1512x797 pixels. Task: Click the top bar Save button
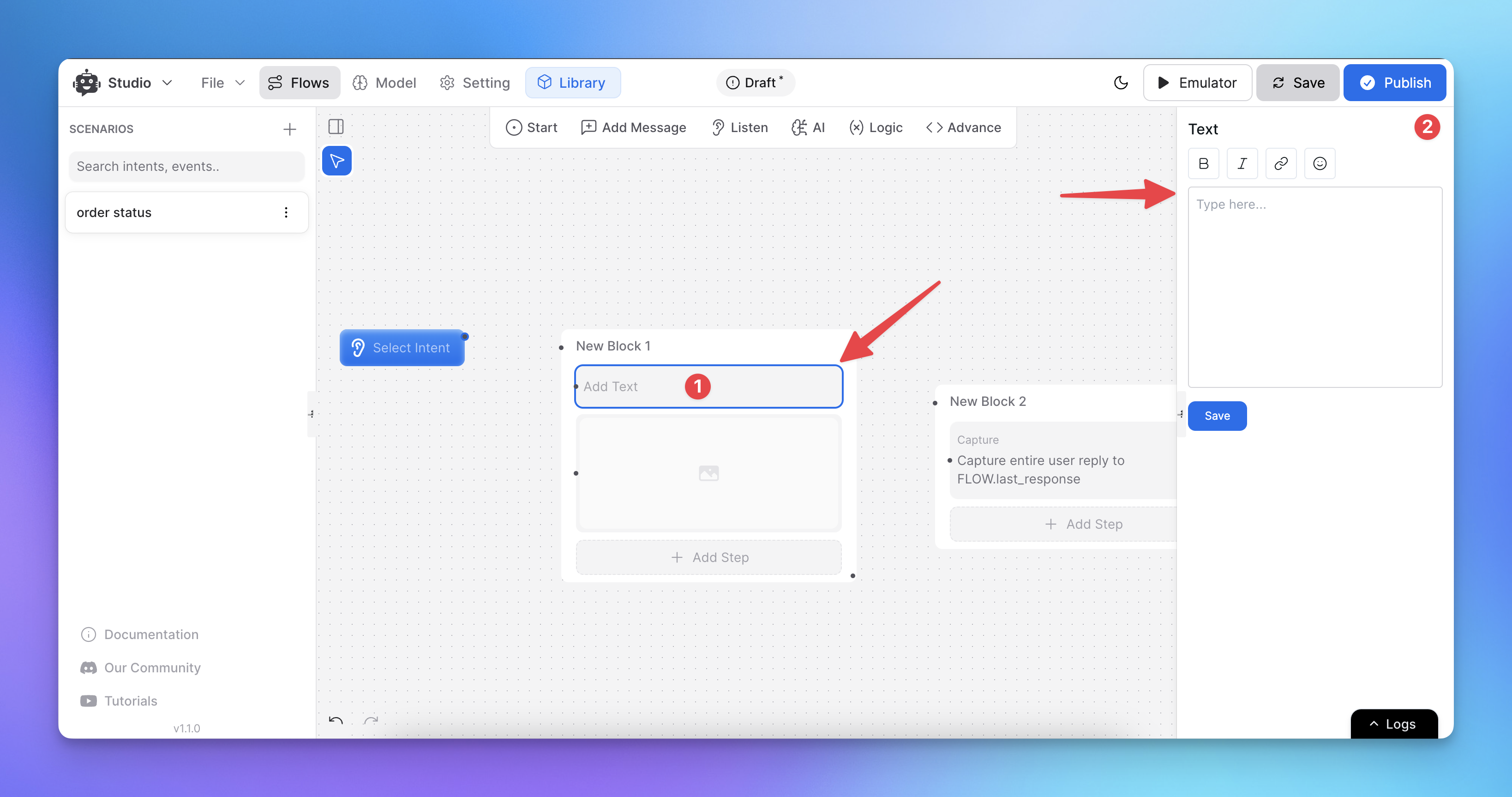(x=1298, y=83)
